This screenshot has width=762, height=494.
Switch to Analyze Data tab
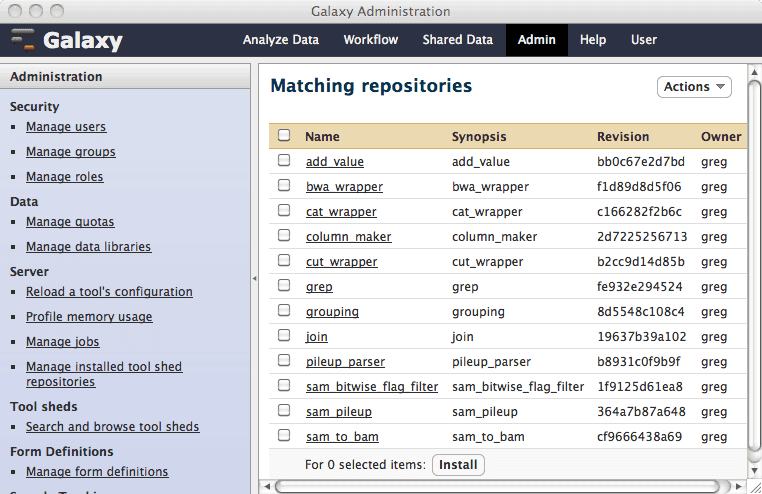pos(281,40)
